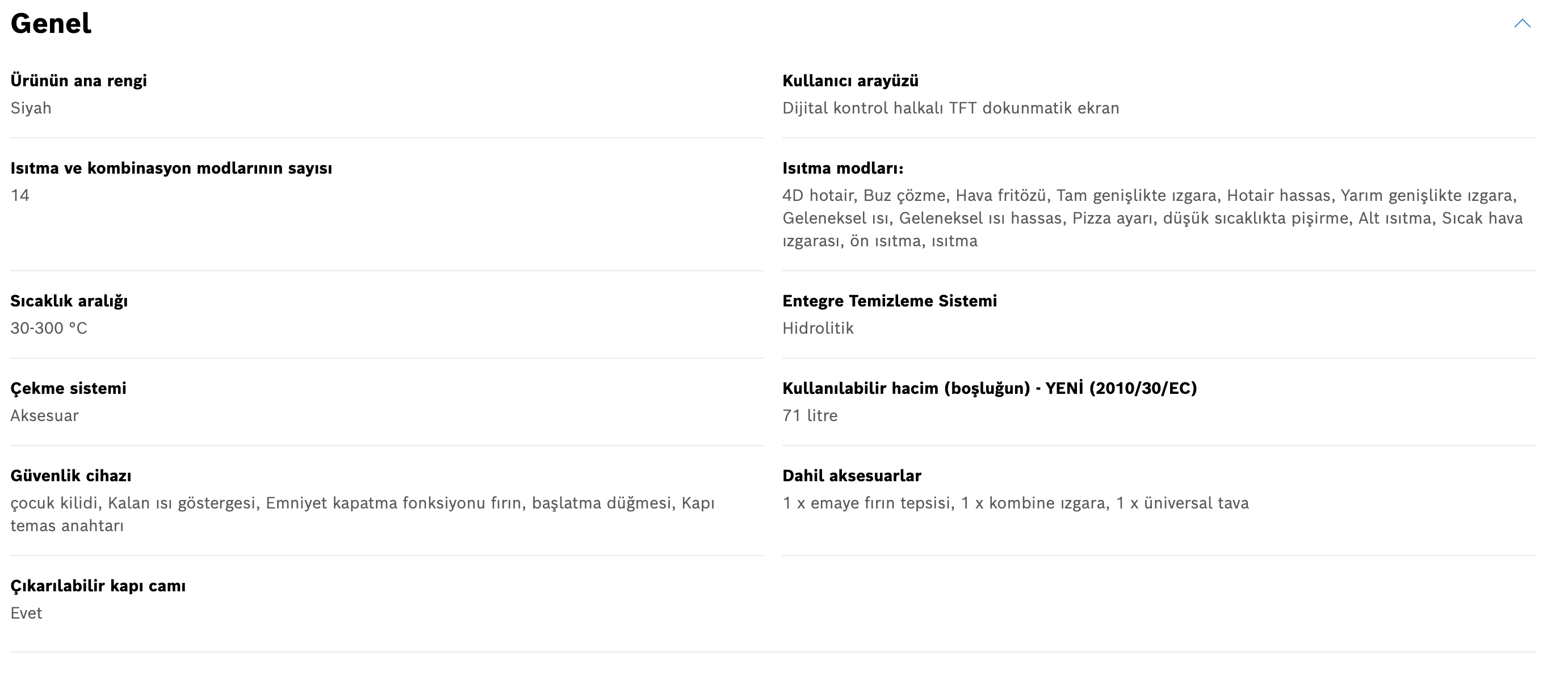
Task: Click the Dahil aksesuarlar label
Action: click(852, 476)
